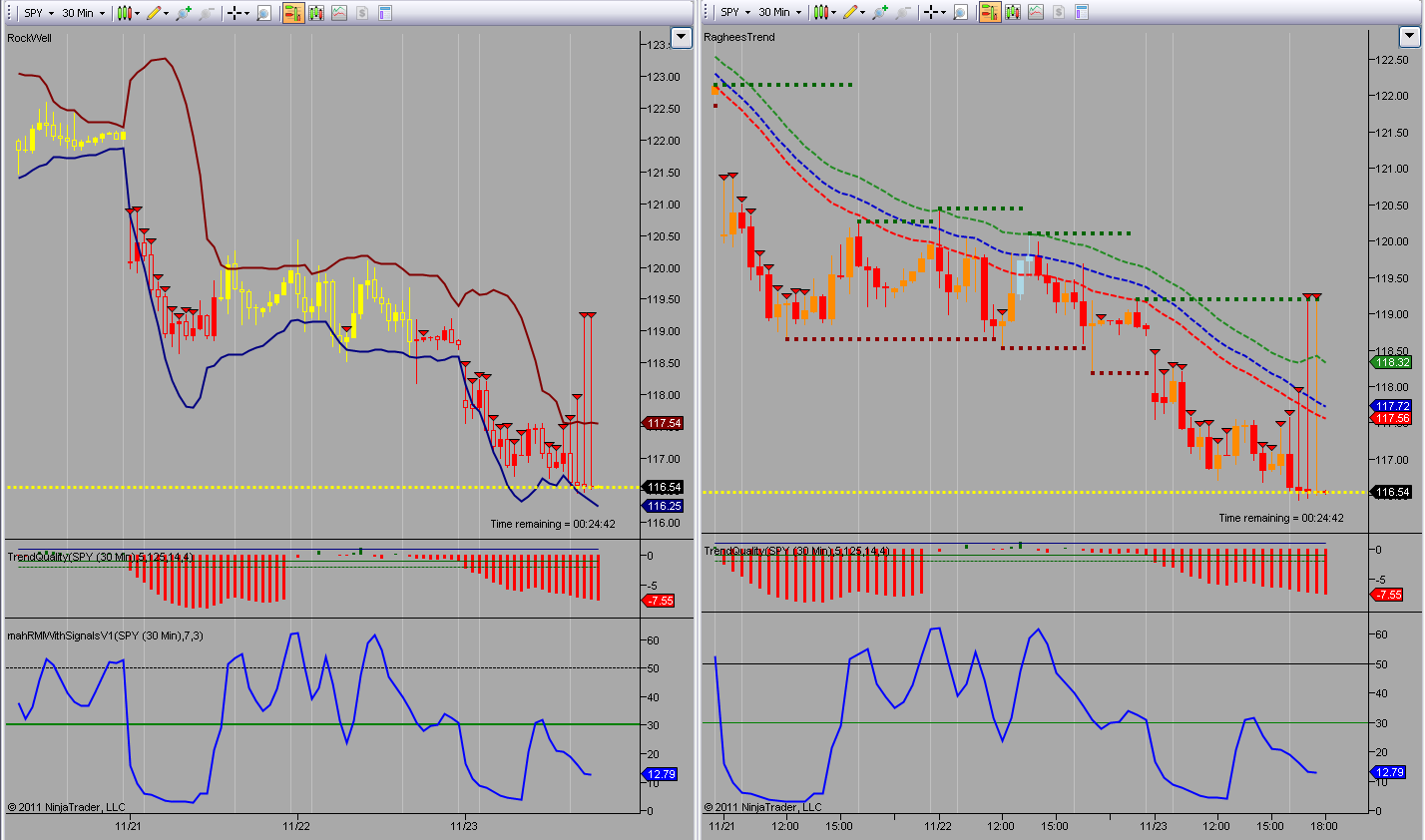
Task: Click 12.79 RMI value marker in RockWell chart
Action: pyautogui.click(x=660, y=774)
